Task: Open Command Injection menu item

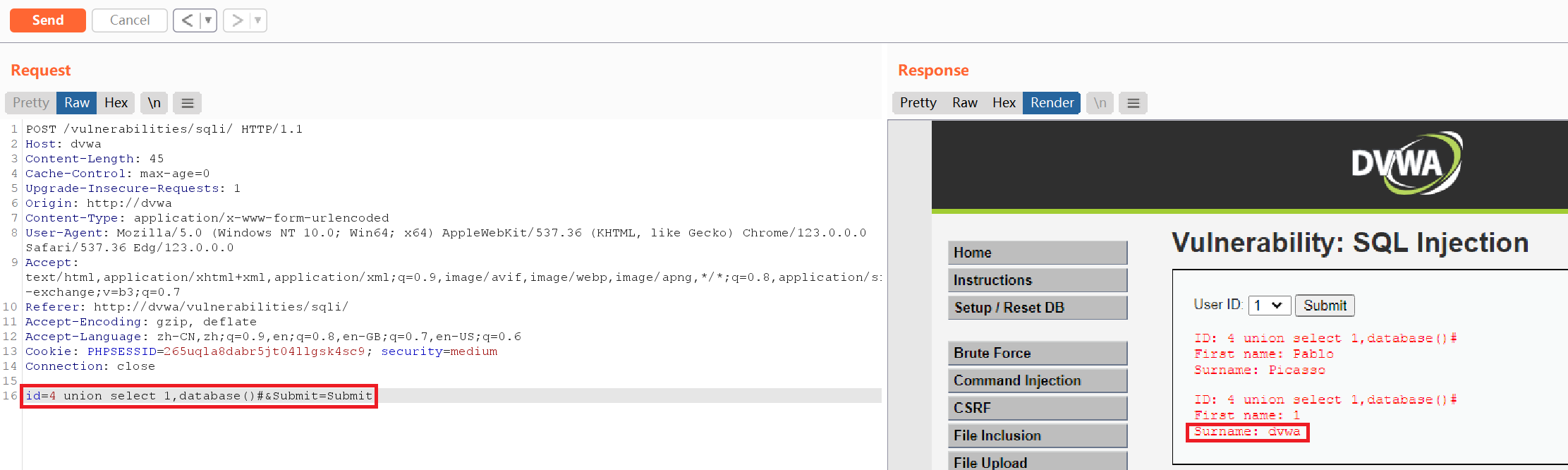Action: (1038, 380)
